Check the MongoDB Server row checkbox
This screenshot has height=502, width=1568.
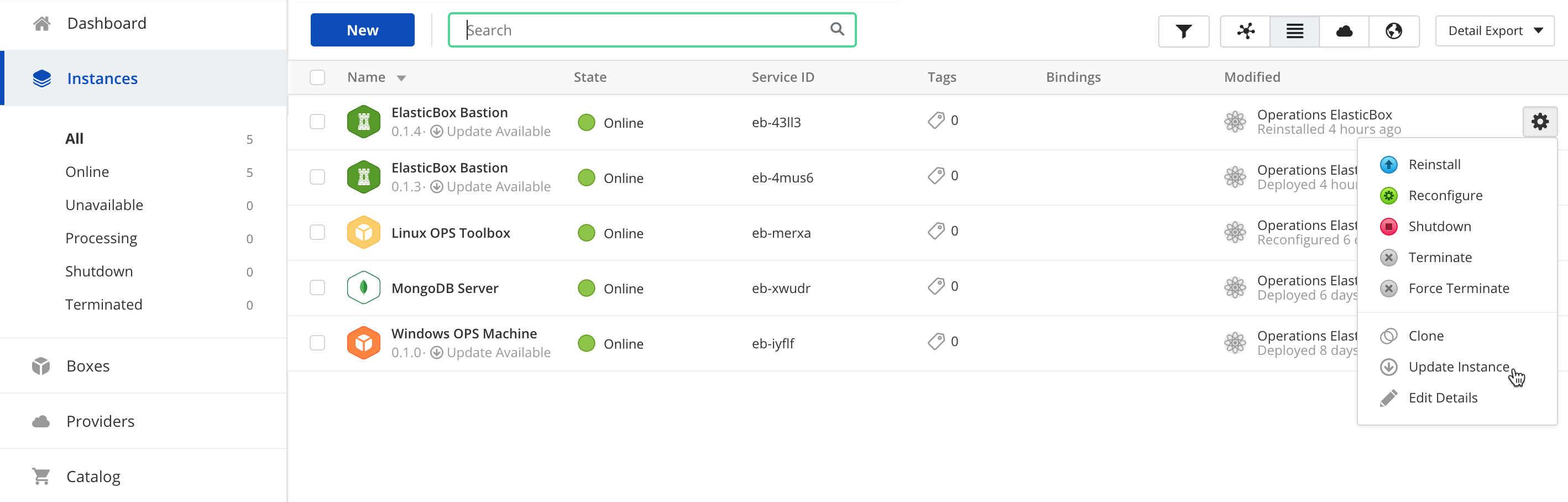tap(317, 287)
